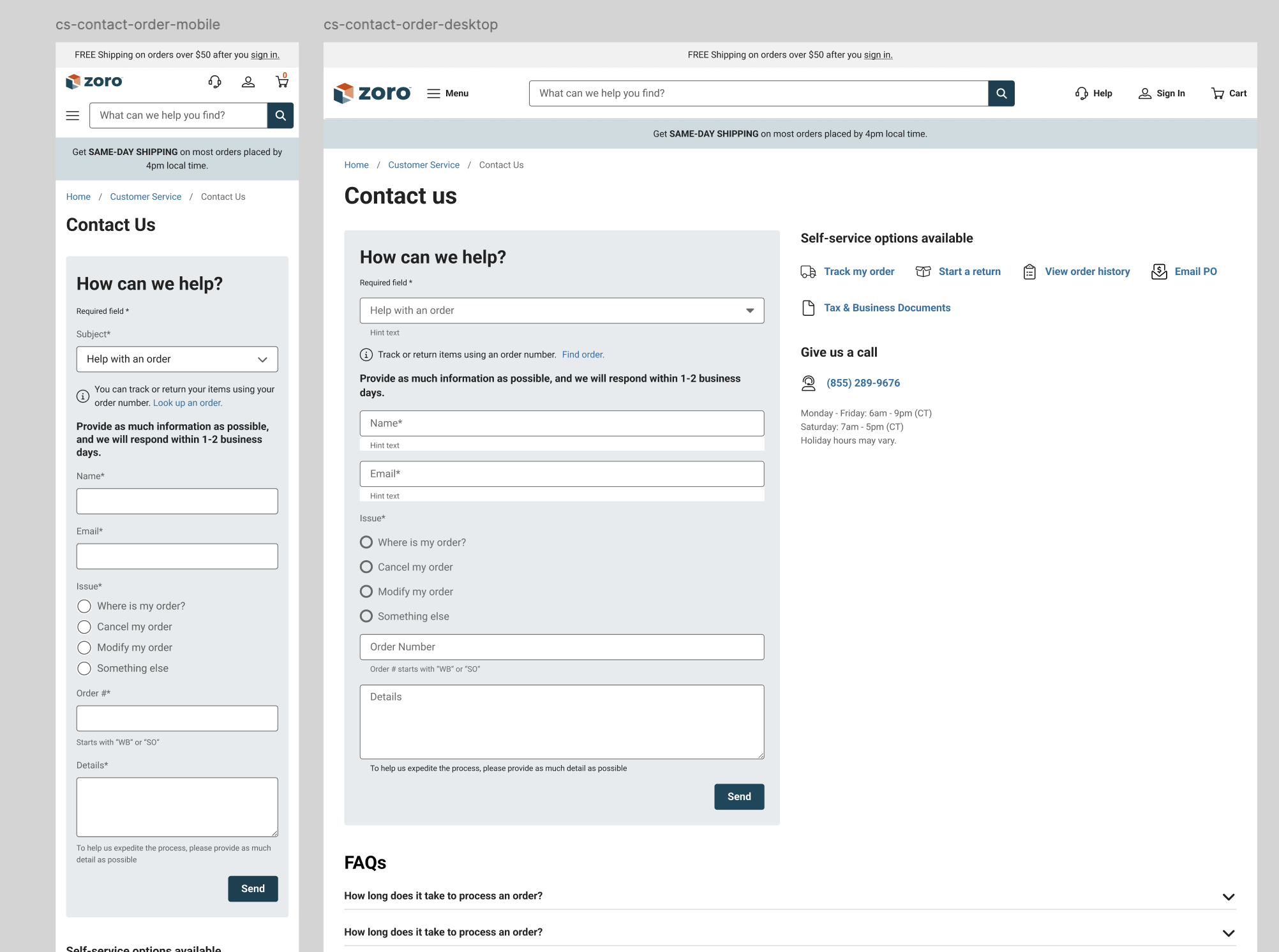This screenshot has width=1279, height=952.
Task: Click the desktop Order Number field
Action: [562, 647]
